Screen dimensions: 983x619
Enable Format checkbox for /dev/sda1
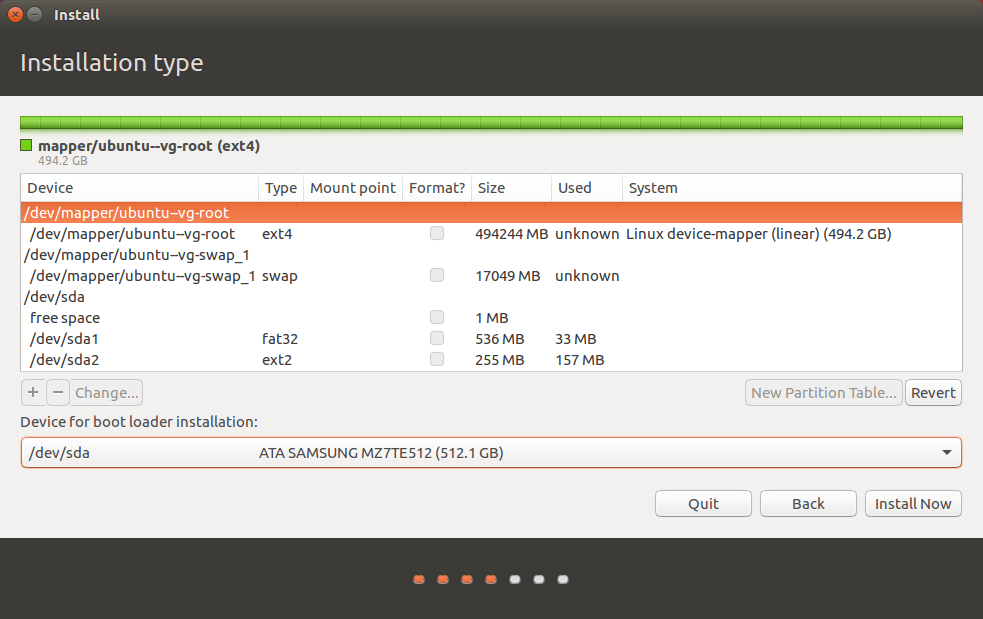[437, 339]
